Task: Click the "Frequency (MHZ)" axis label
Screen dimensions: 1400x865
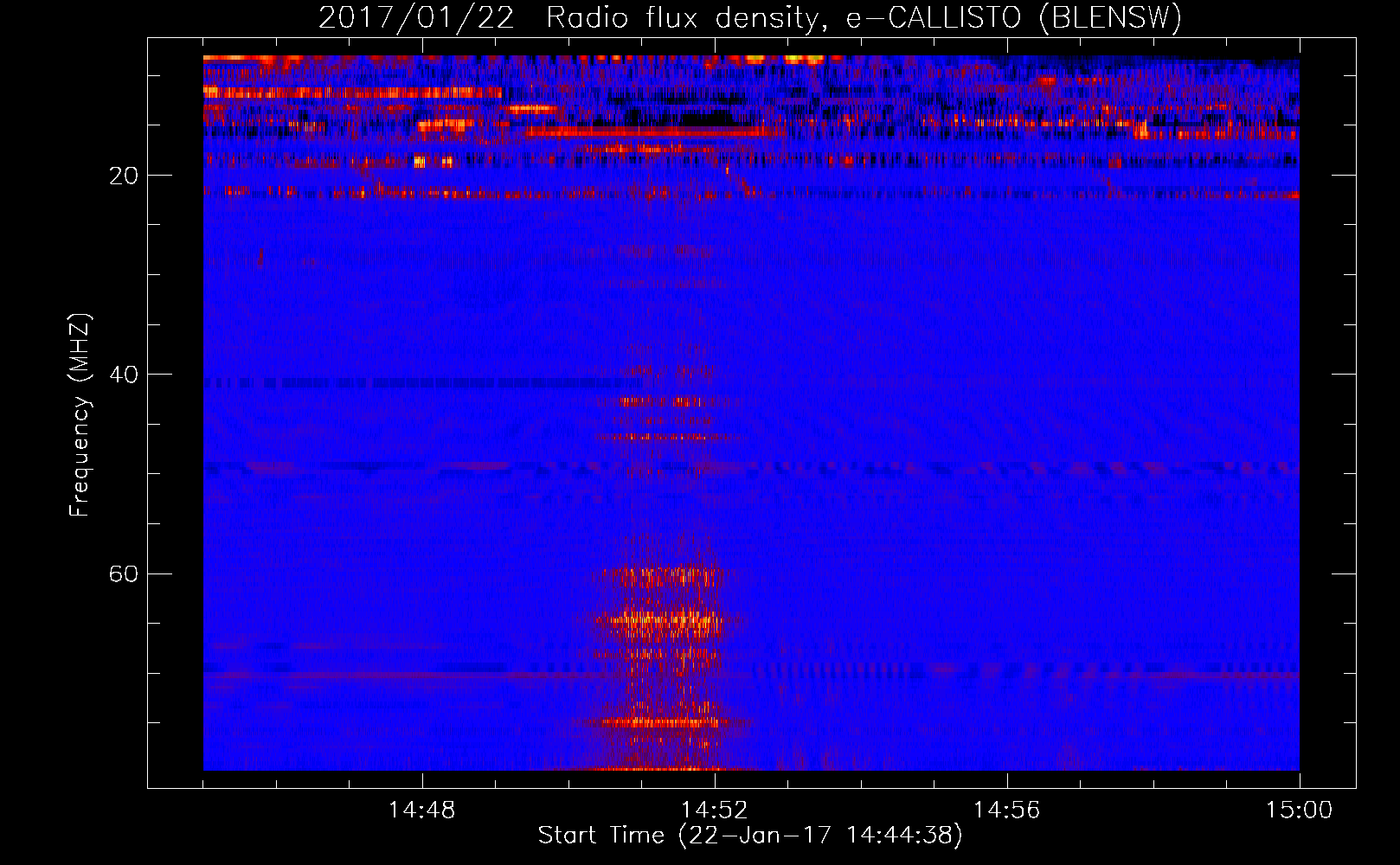Action: point(80,415)
